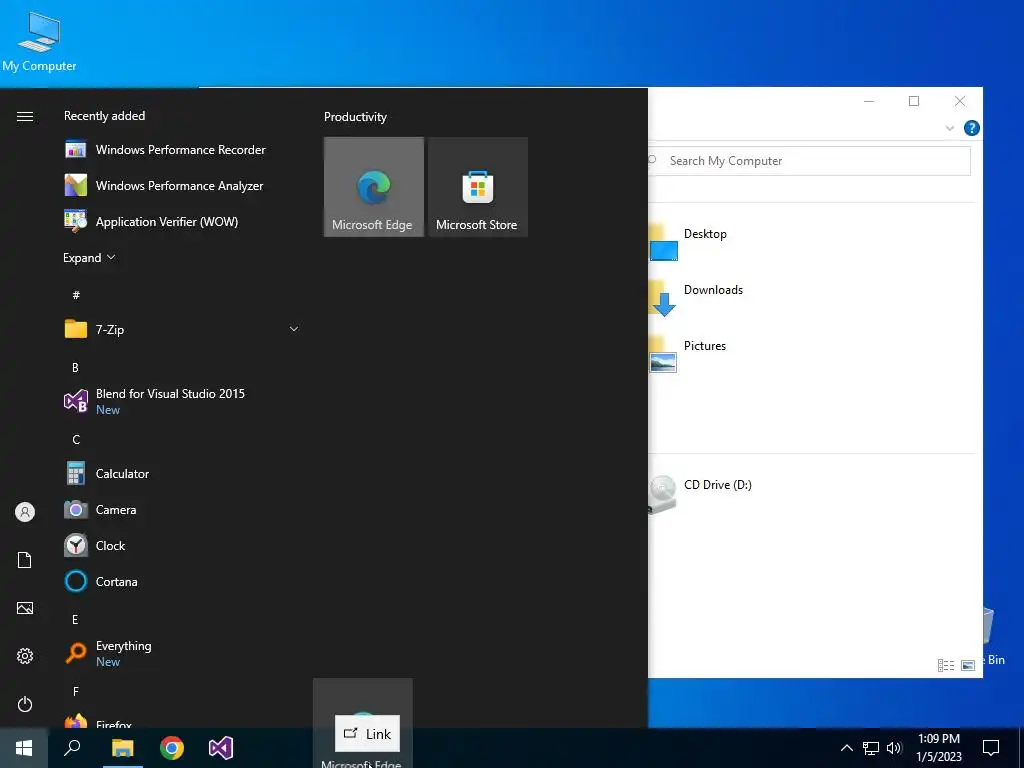
Task: Open the Everything search app
Action: [181, 653]
